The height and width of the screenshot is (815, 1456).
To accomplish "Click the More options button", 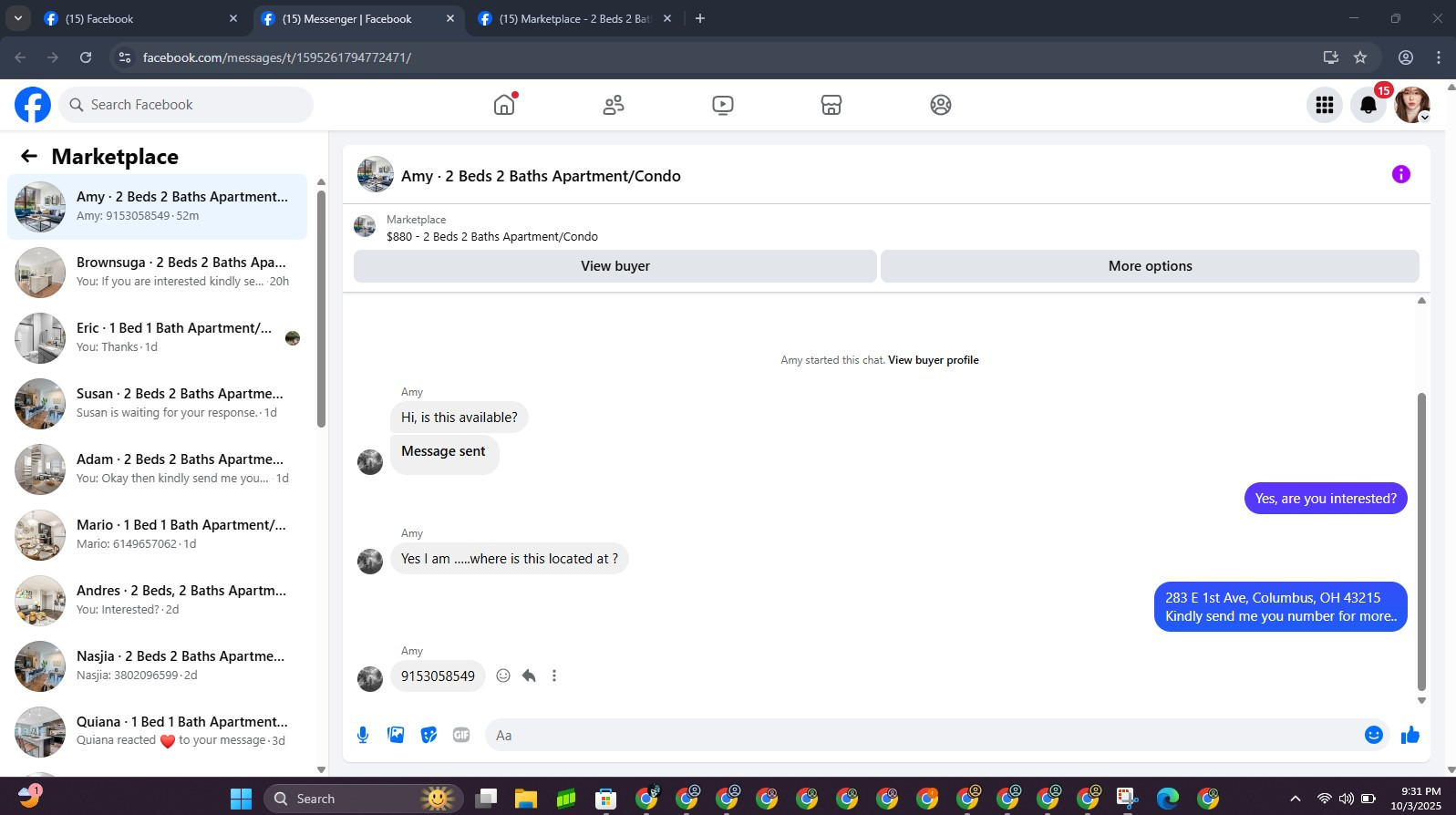I will tap(1150, 266).
